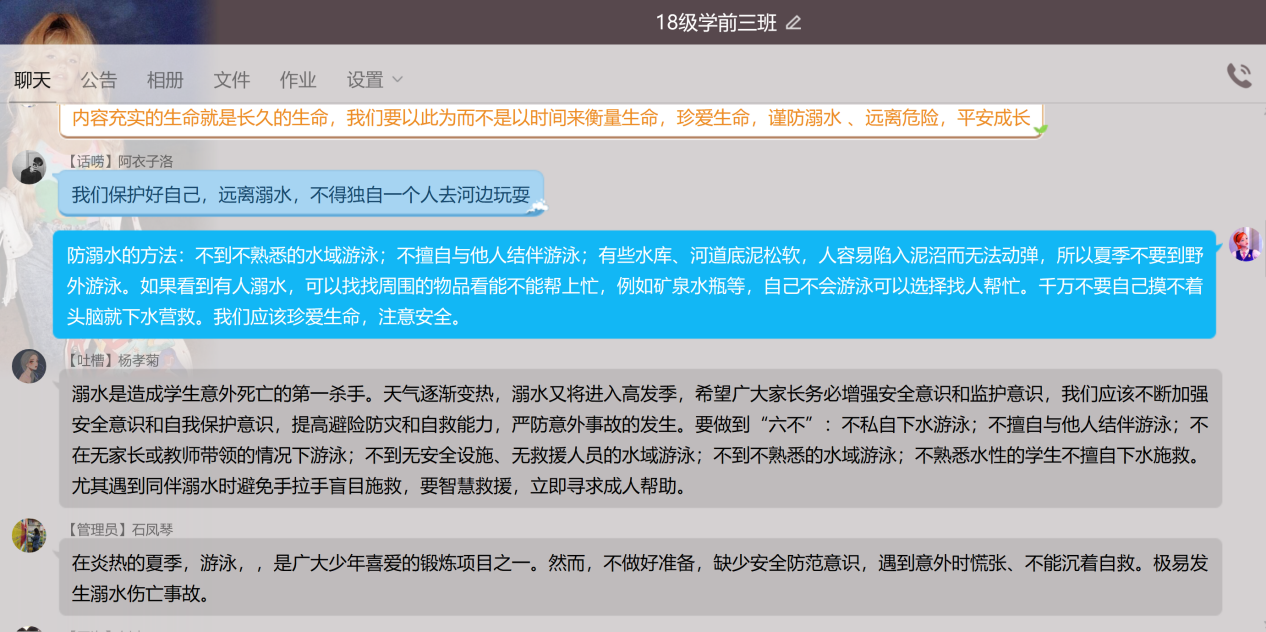1266x632 pixels.
Task: Click the sender name 杨孝菊
Action: point(138,360)
